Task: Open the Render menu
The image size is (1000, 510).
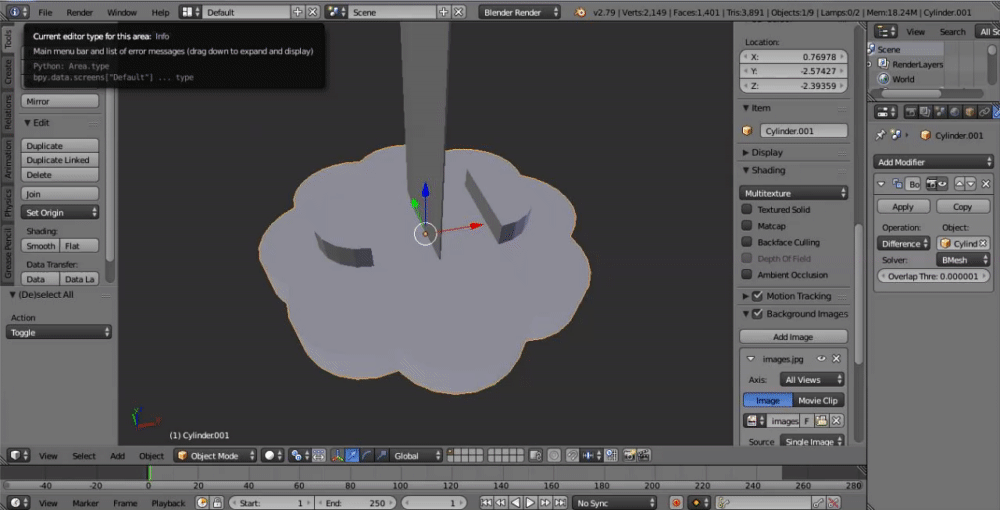Action: tap(79, 12)
